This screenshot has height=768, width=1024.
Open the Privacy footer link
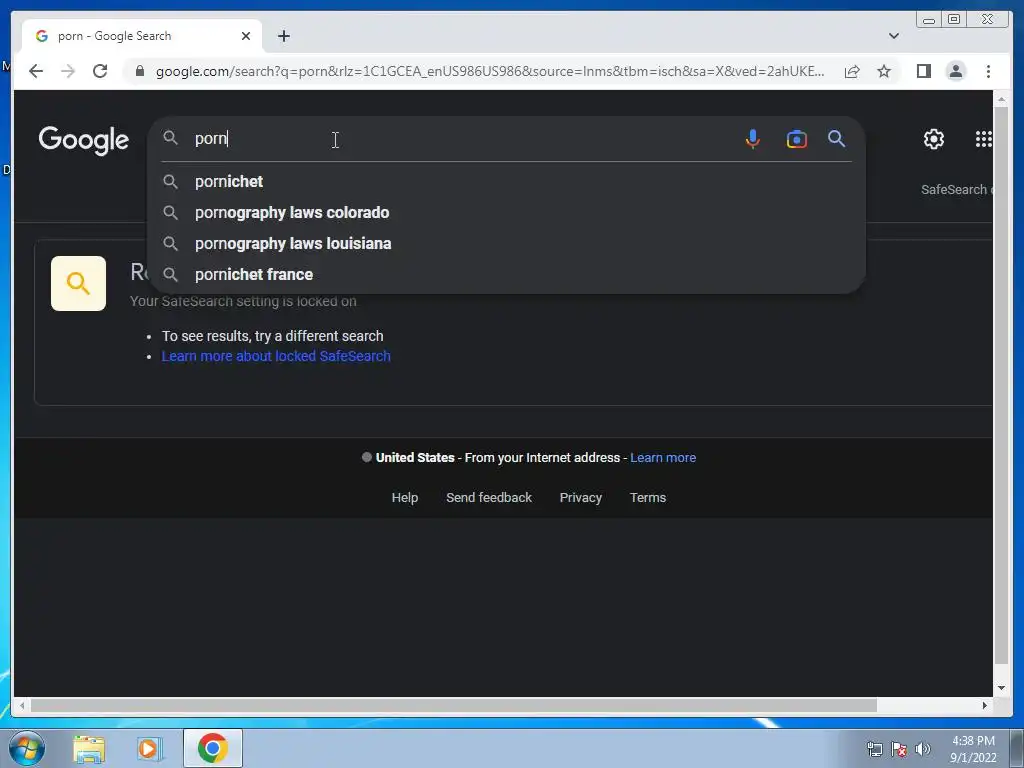[581, 498]
